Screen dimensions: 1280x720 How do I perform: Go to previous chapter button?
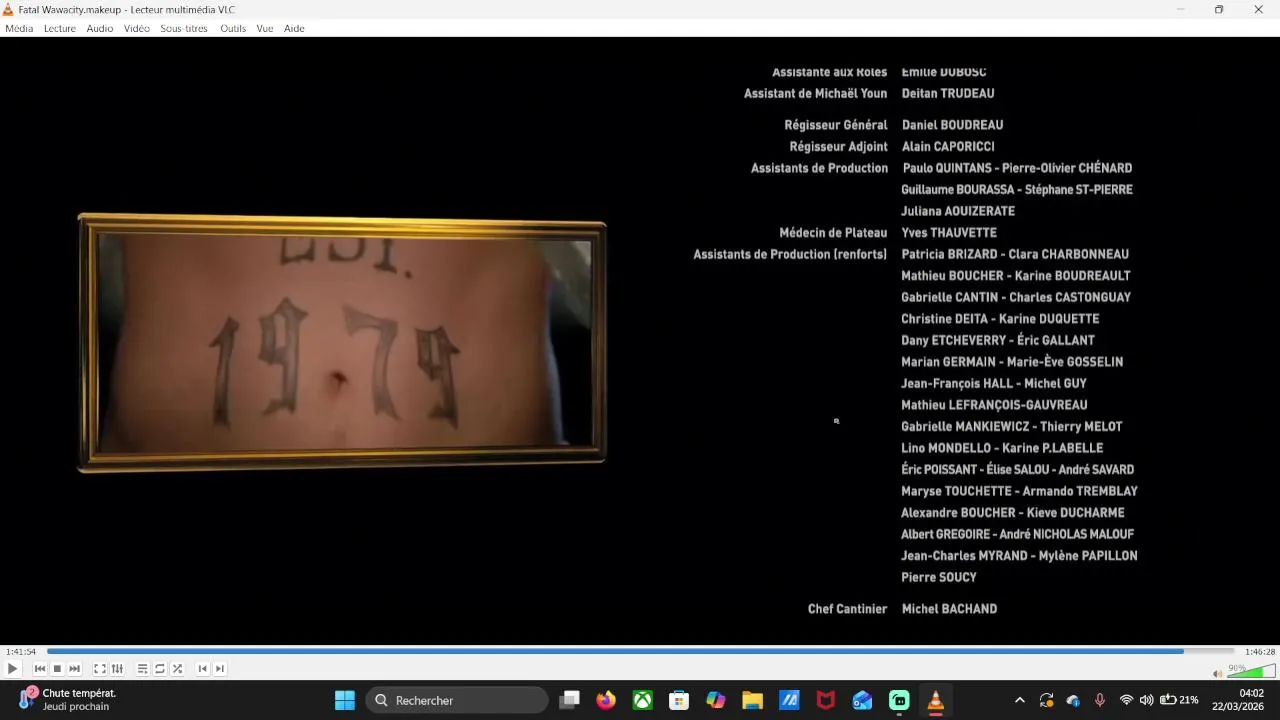[203, 669]
